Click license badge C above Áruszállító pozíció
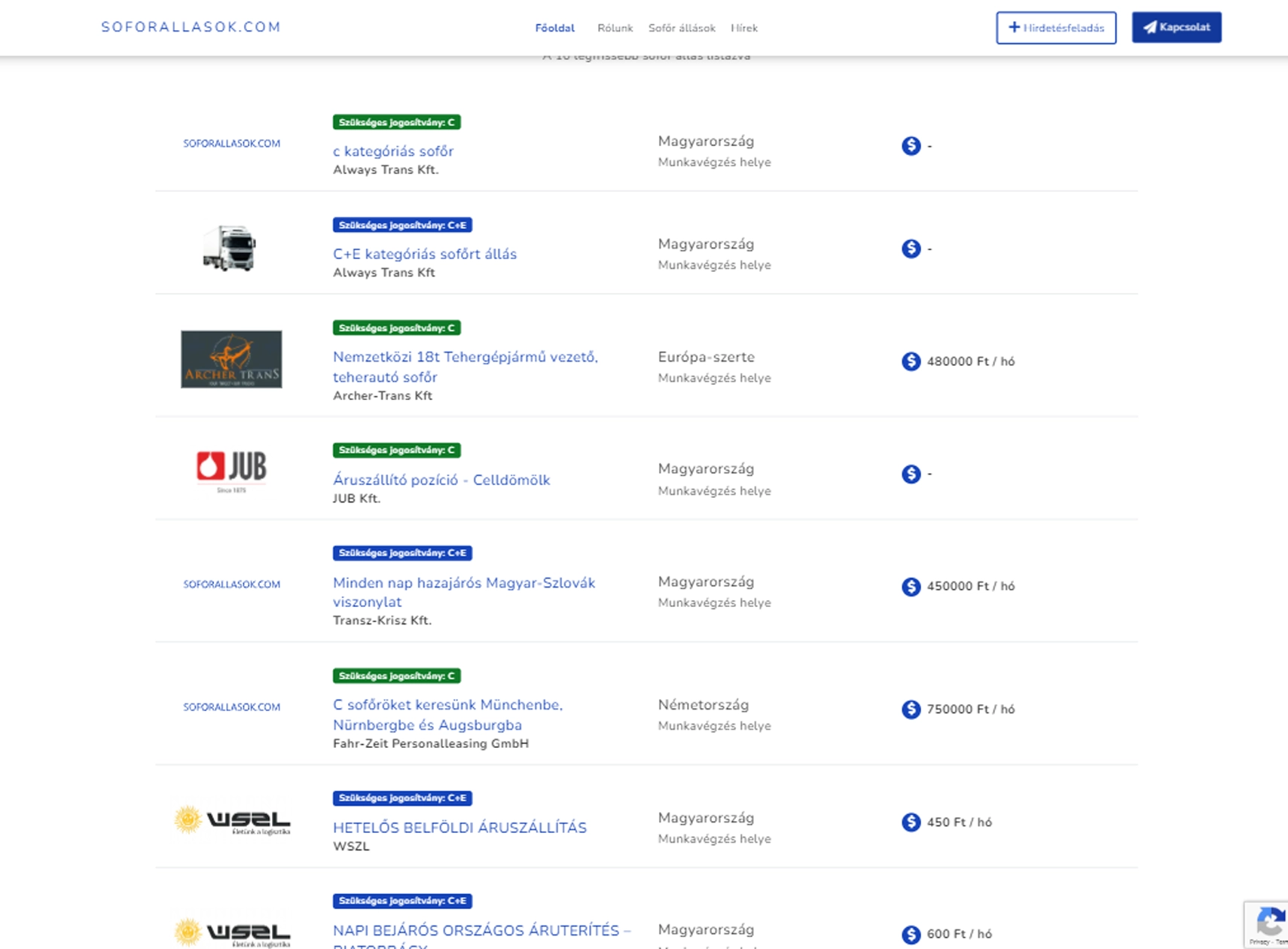 point(397,450)
